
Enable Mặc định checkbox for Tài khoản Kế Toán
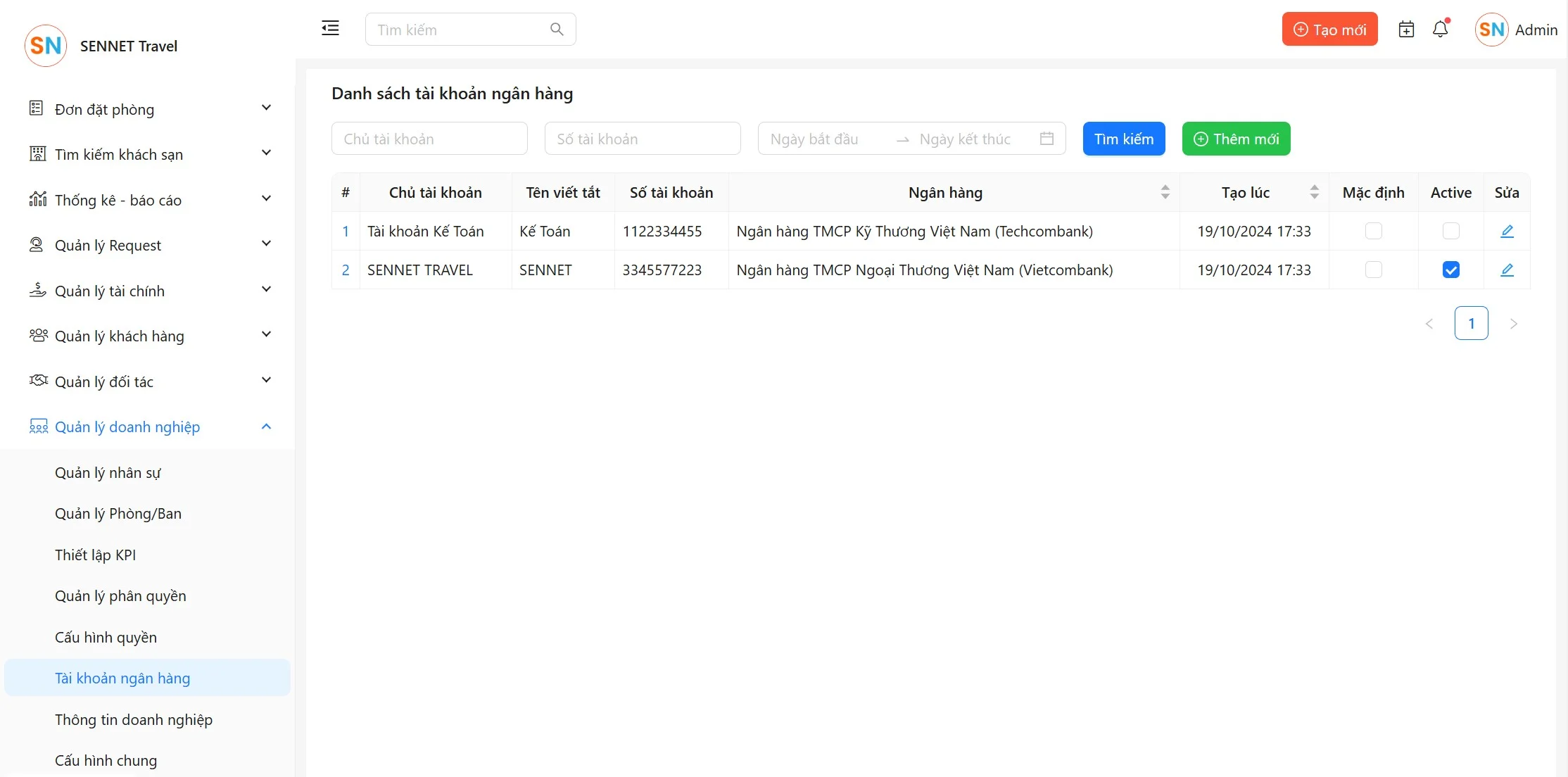click(1373, 232)
